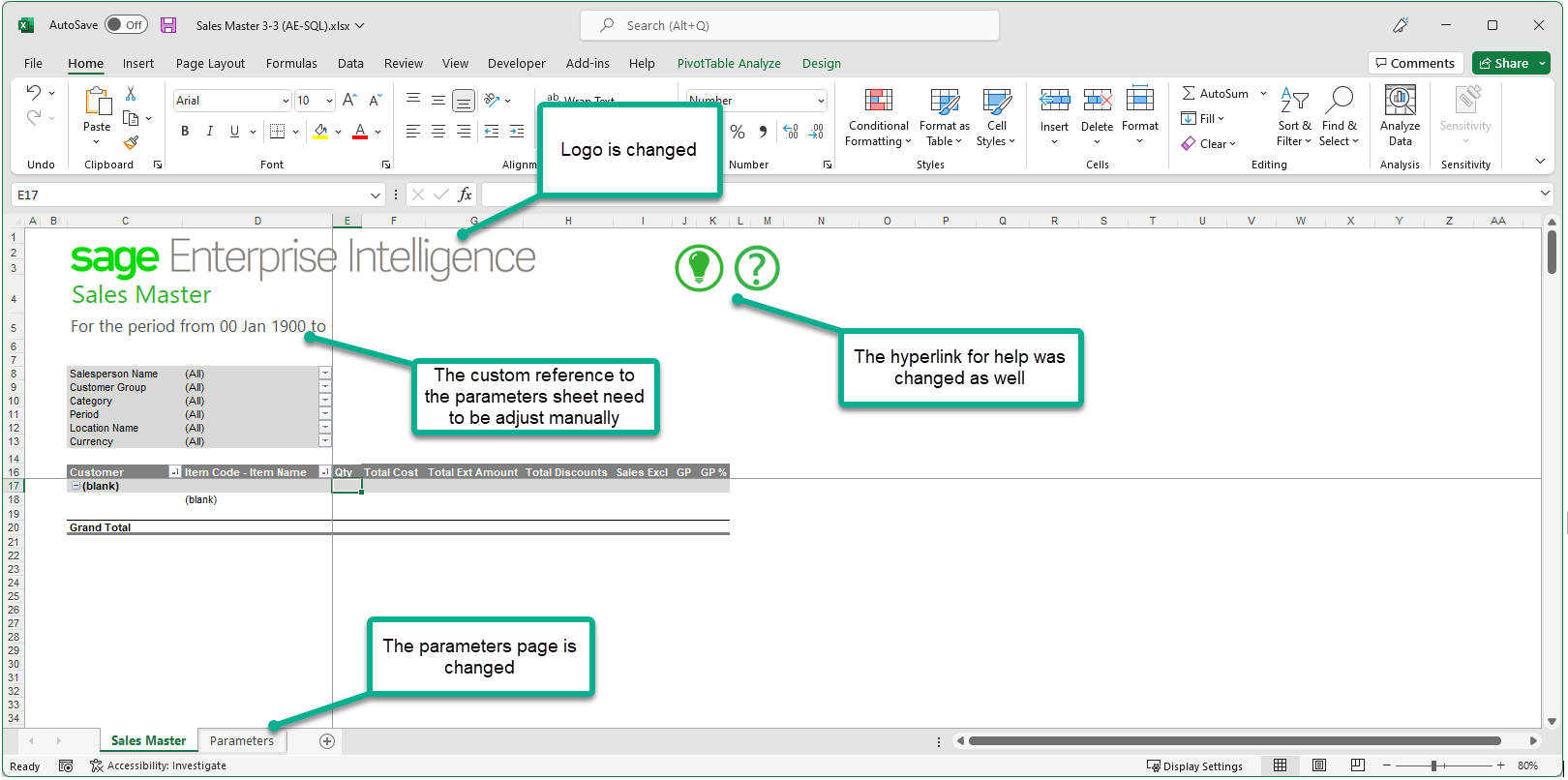The width and height of the screenshot is (1568, 780).
Task: Click the green question mark help icon
Action: [757, 268]
